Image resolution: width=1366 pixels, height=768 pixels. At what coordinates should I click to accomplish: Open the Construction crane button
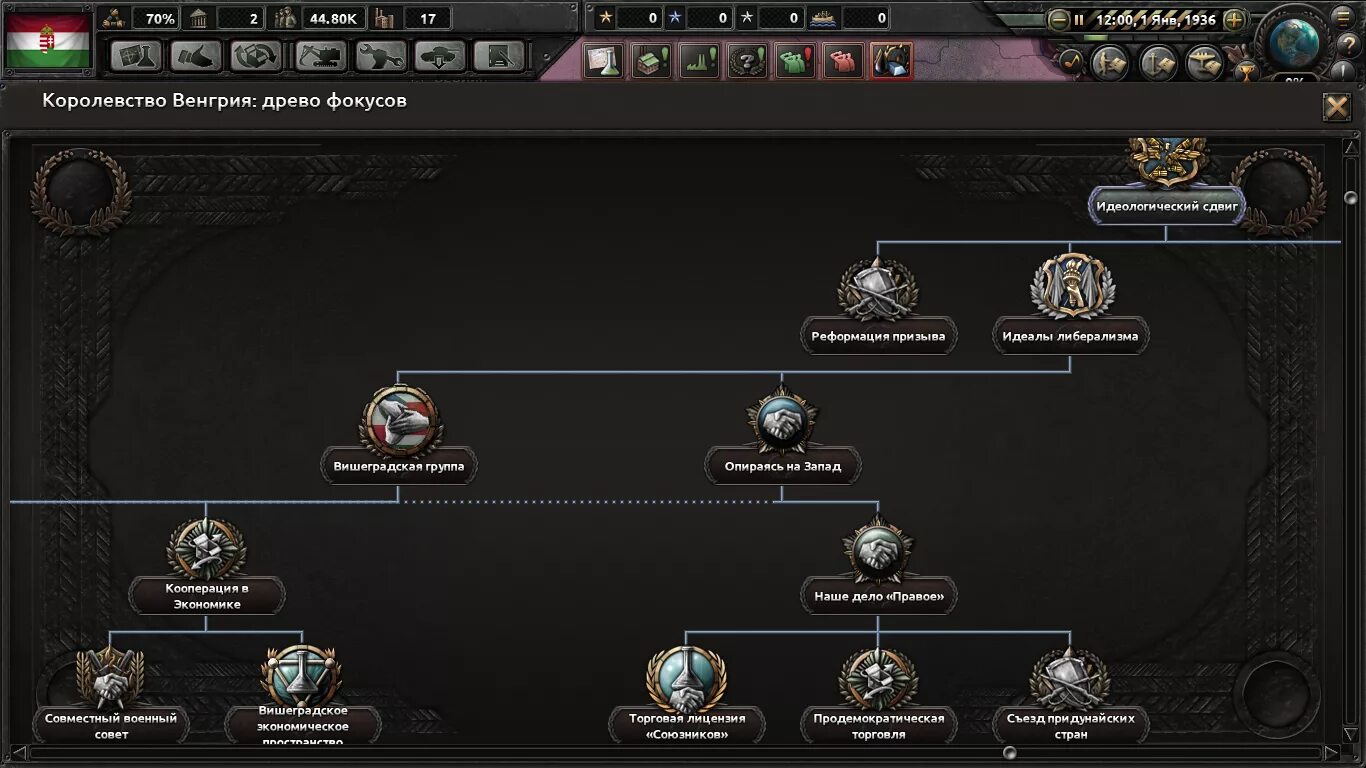pyautogui.click(x=320, y=56)
